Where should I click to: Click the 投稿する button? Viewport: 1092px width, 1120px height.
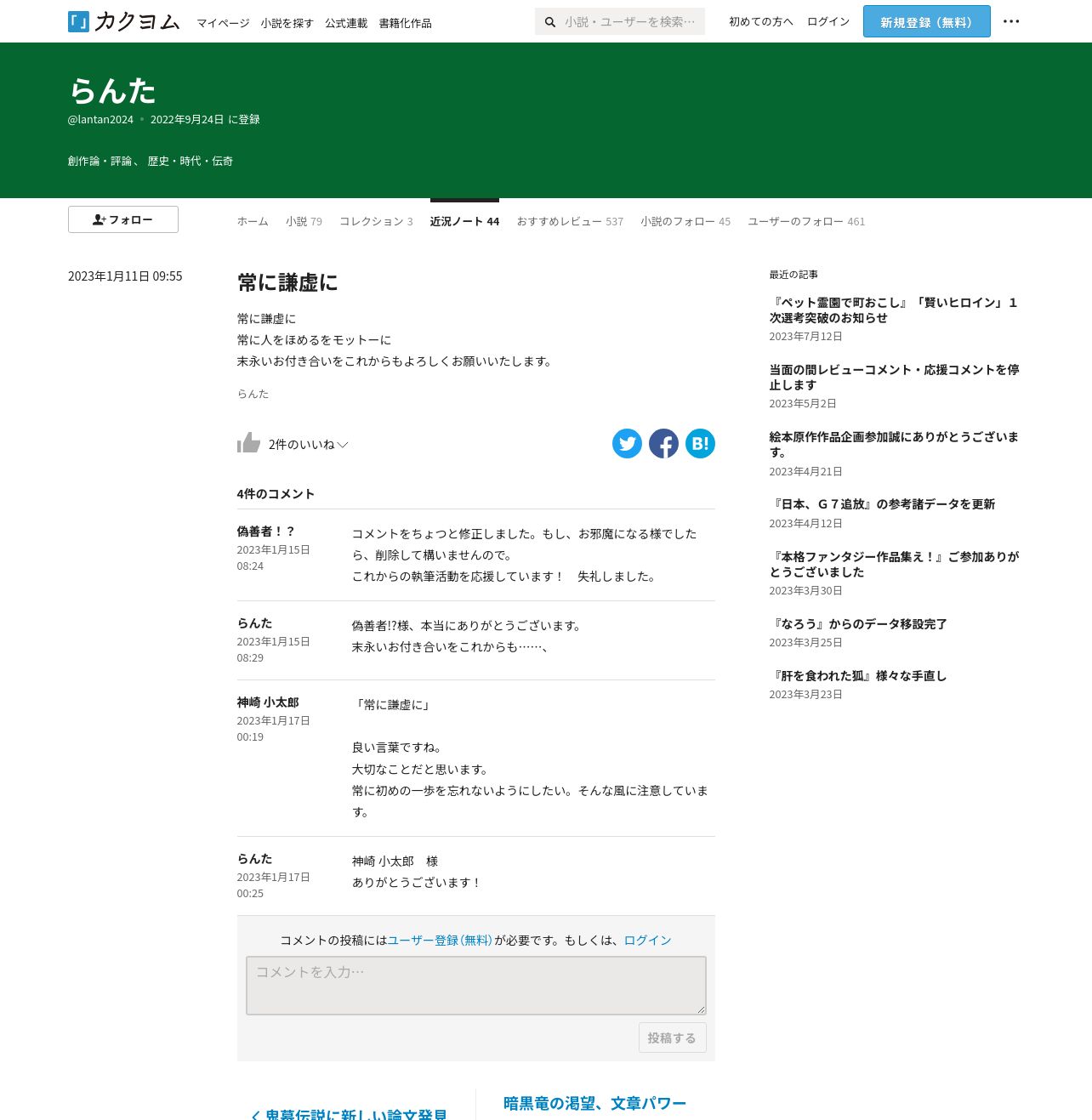pos(672,1038)
